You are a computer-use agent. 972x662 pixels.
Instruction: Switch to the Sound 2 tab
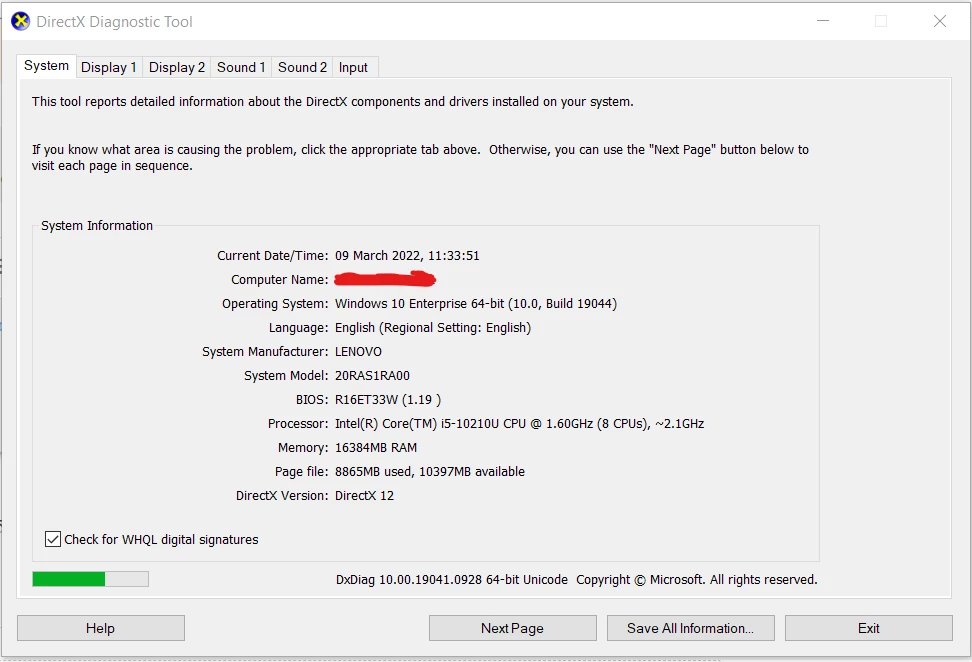[302, 67]
